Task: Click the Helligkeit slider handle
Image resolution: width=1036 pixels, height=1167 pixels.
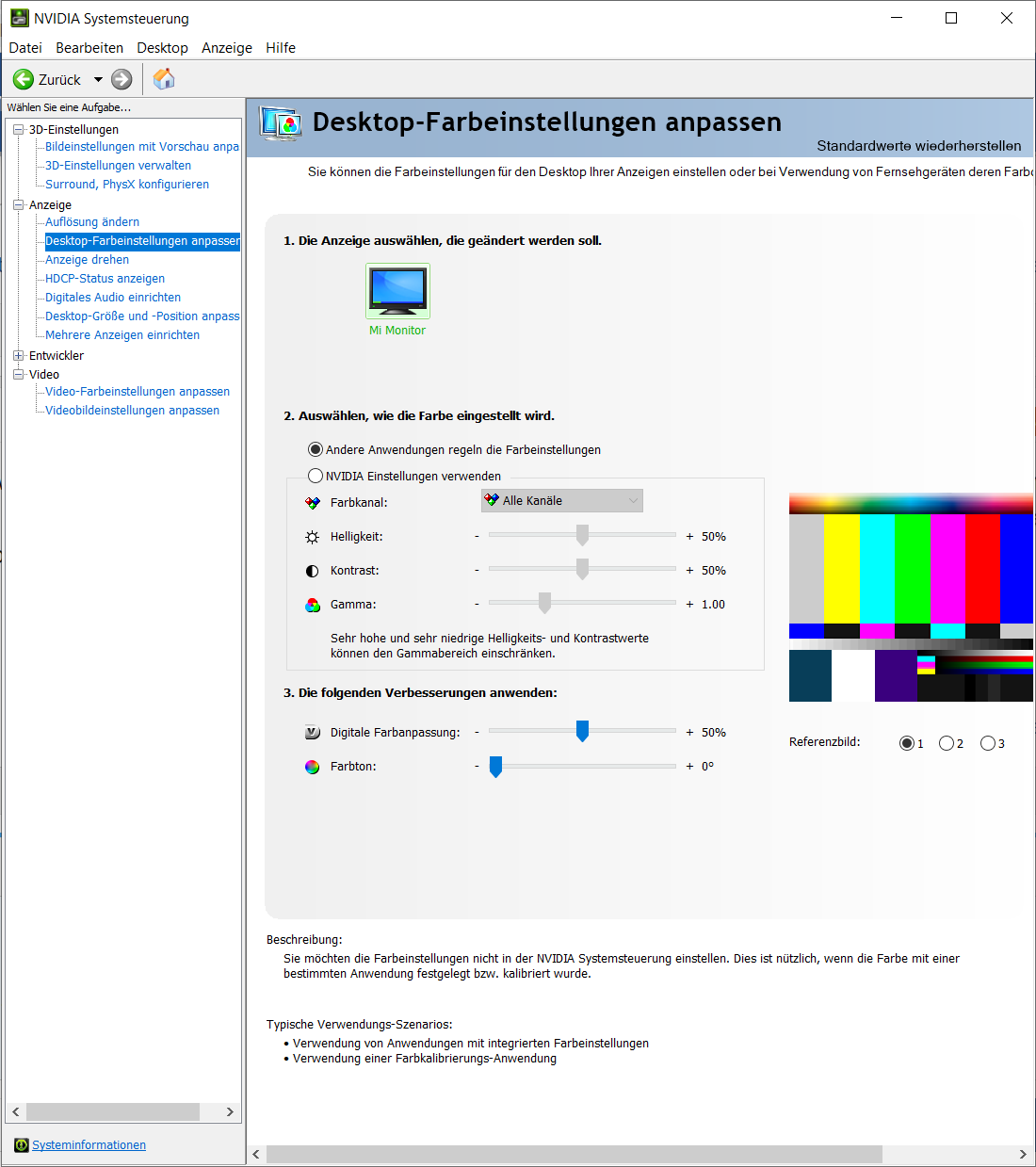Action: (x=582, y=535)
